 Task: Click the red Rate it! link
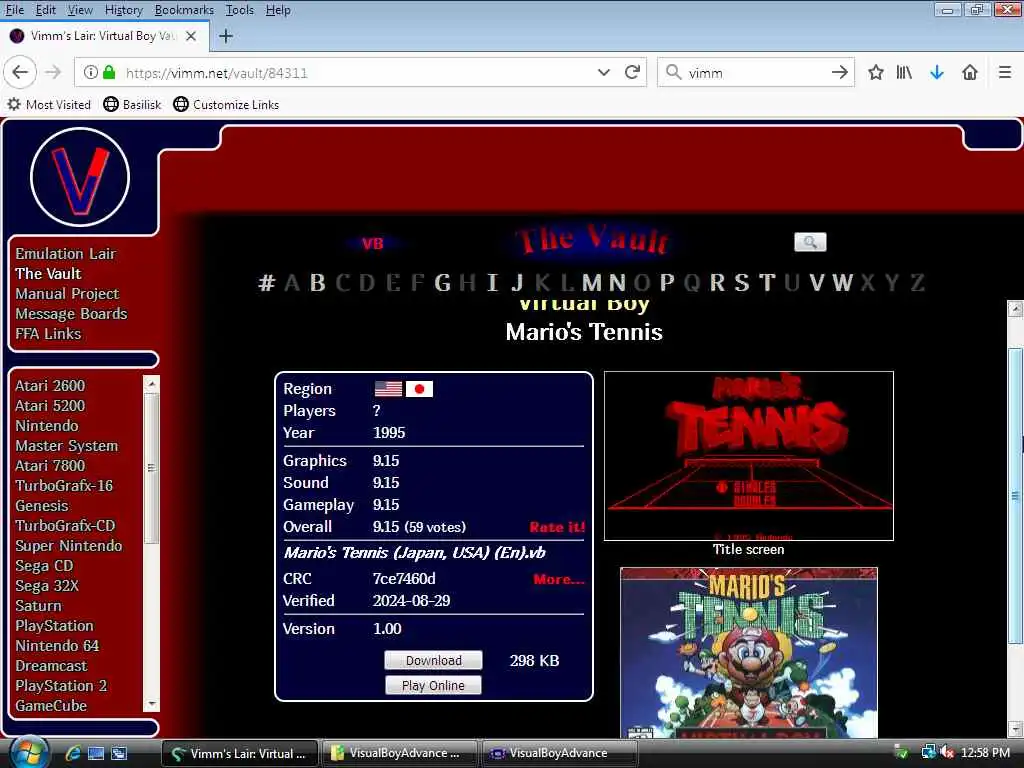pos(557,527)
